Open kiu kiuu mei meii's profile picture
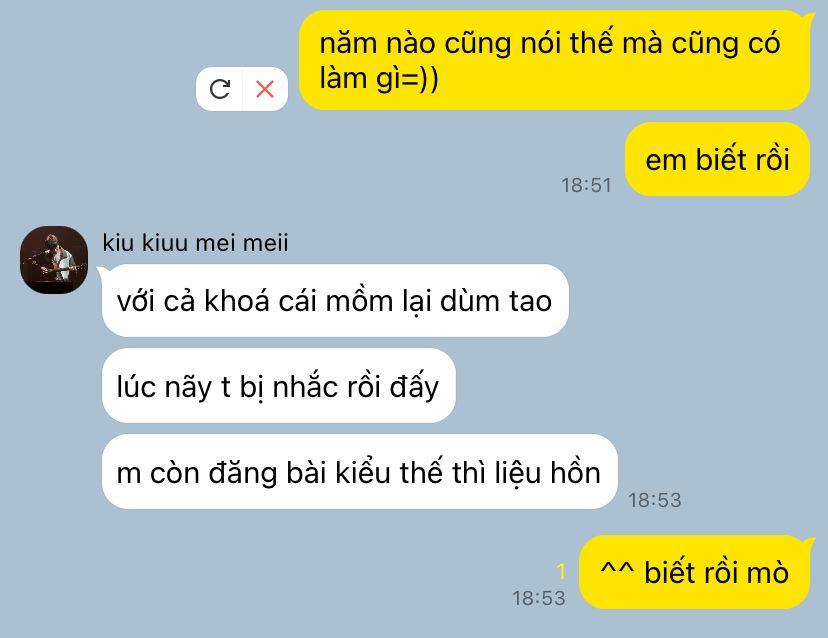The image size is (828, 638). (54, 260)
